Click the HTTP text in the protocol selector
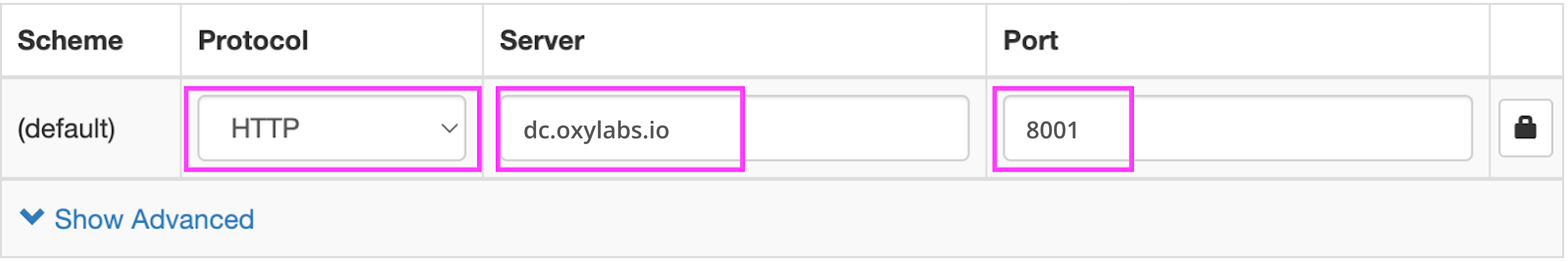 pyautogui.click(x=266, y=129)
